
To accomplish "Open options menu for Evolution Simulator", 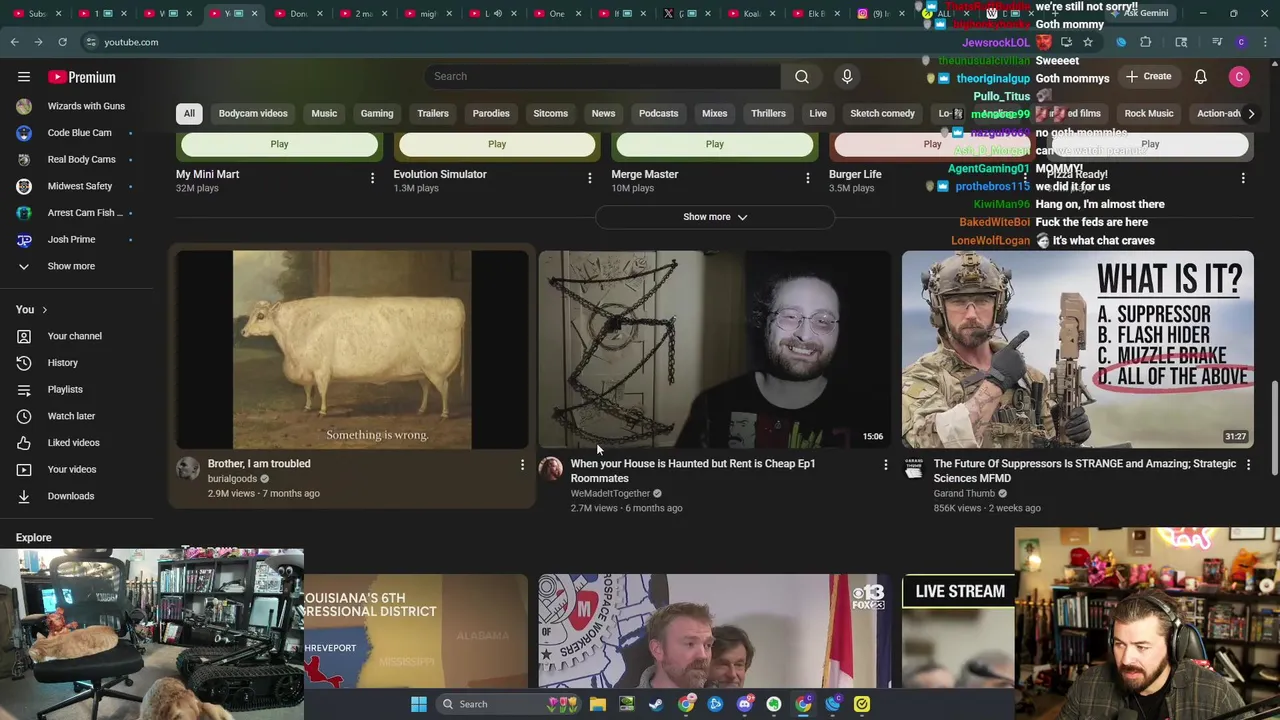I will point(589,178).
